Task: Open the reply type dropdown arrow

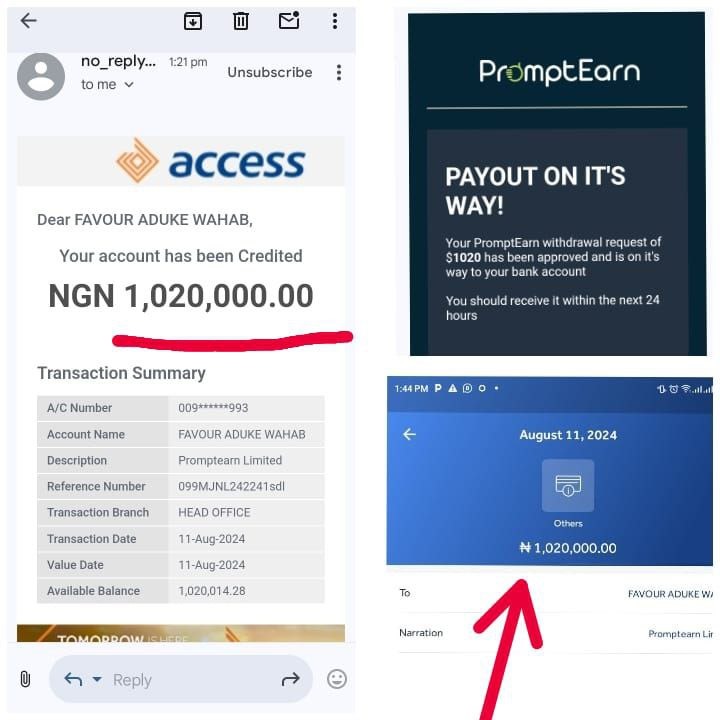Action: [x=97, y=680]
